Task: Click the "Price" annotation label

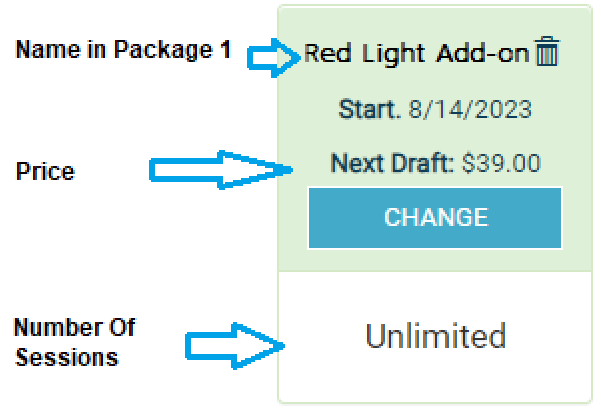Action: (45, 171)
